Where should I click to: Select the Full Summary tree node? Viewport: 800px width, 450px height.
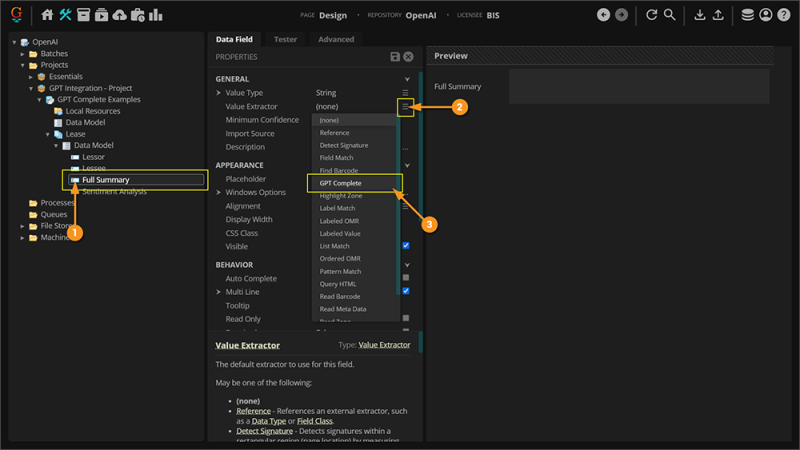point(106,180)
